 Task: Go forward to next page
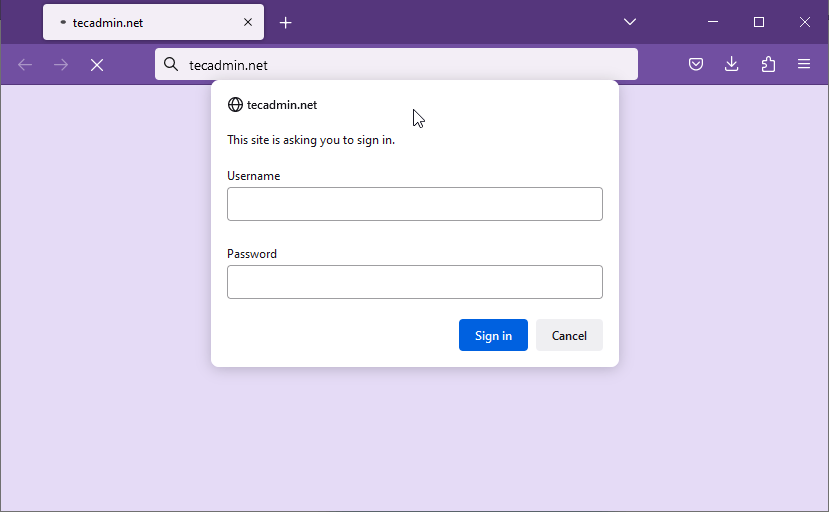click(x=61, y=65)
